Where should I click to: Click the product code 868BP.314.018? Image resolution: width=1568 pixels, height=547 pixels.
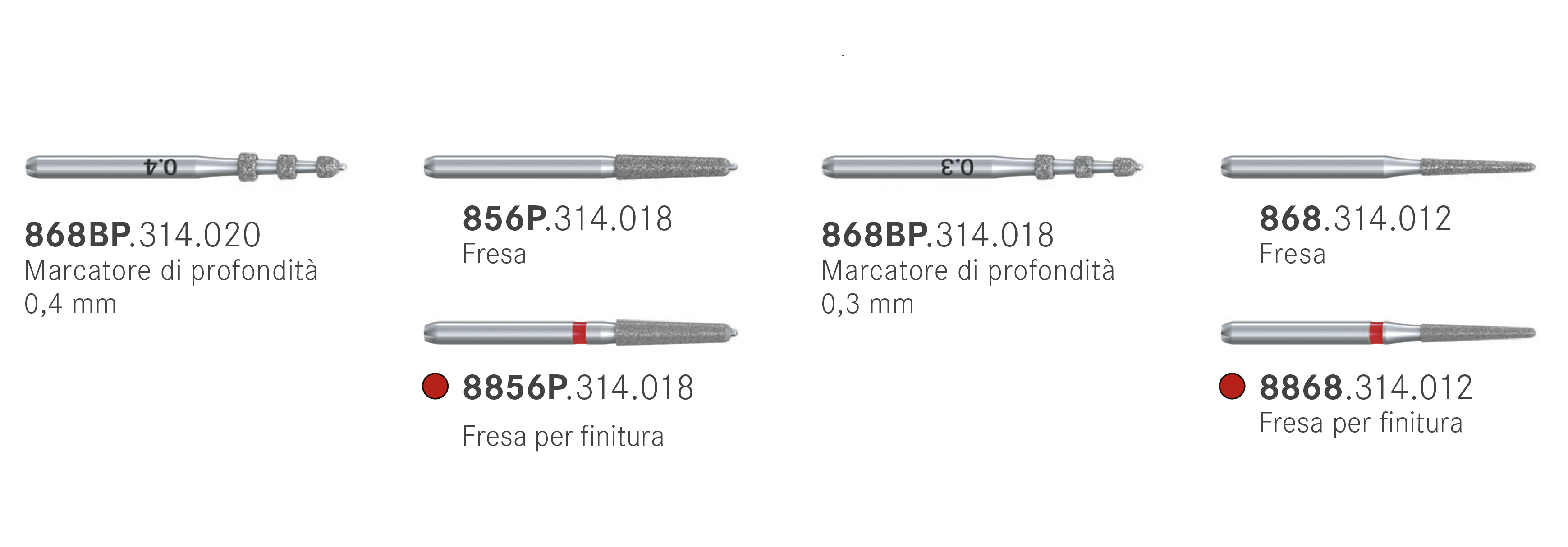(x=937, y=235)
